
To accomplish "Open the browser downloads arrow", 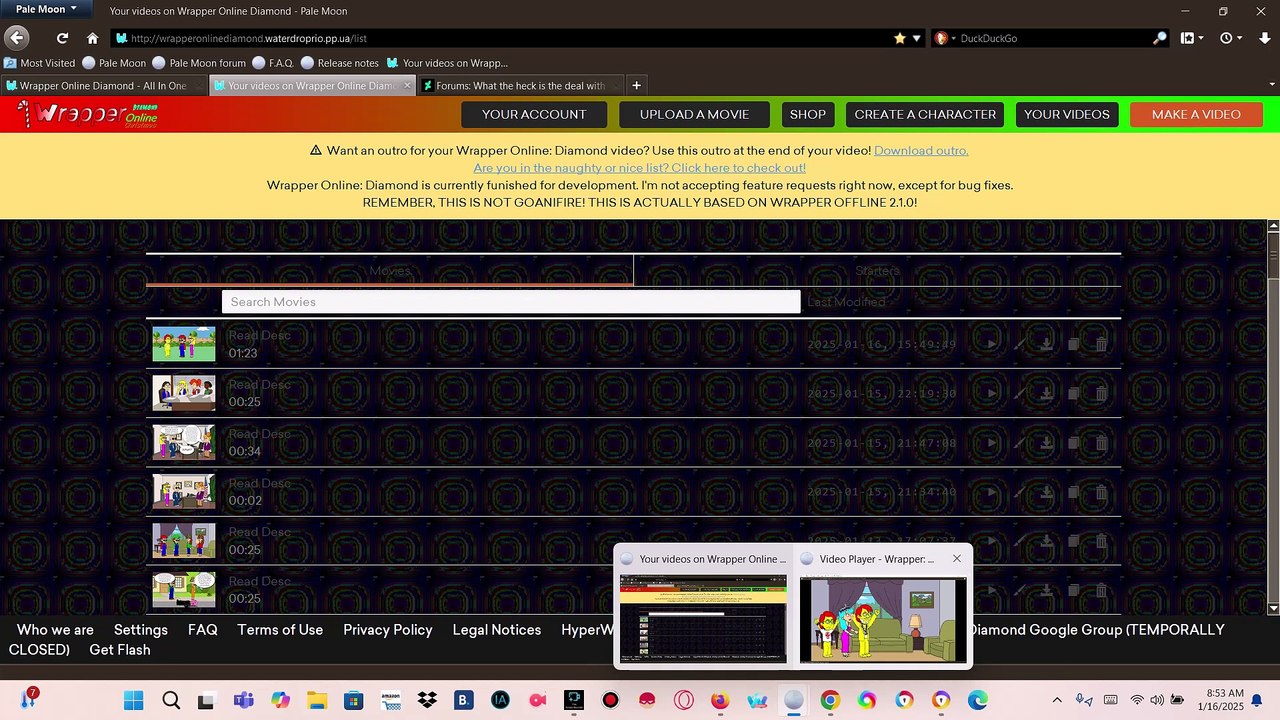I will coord(1263,38).
